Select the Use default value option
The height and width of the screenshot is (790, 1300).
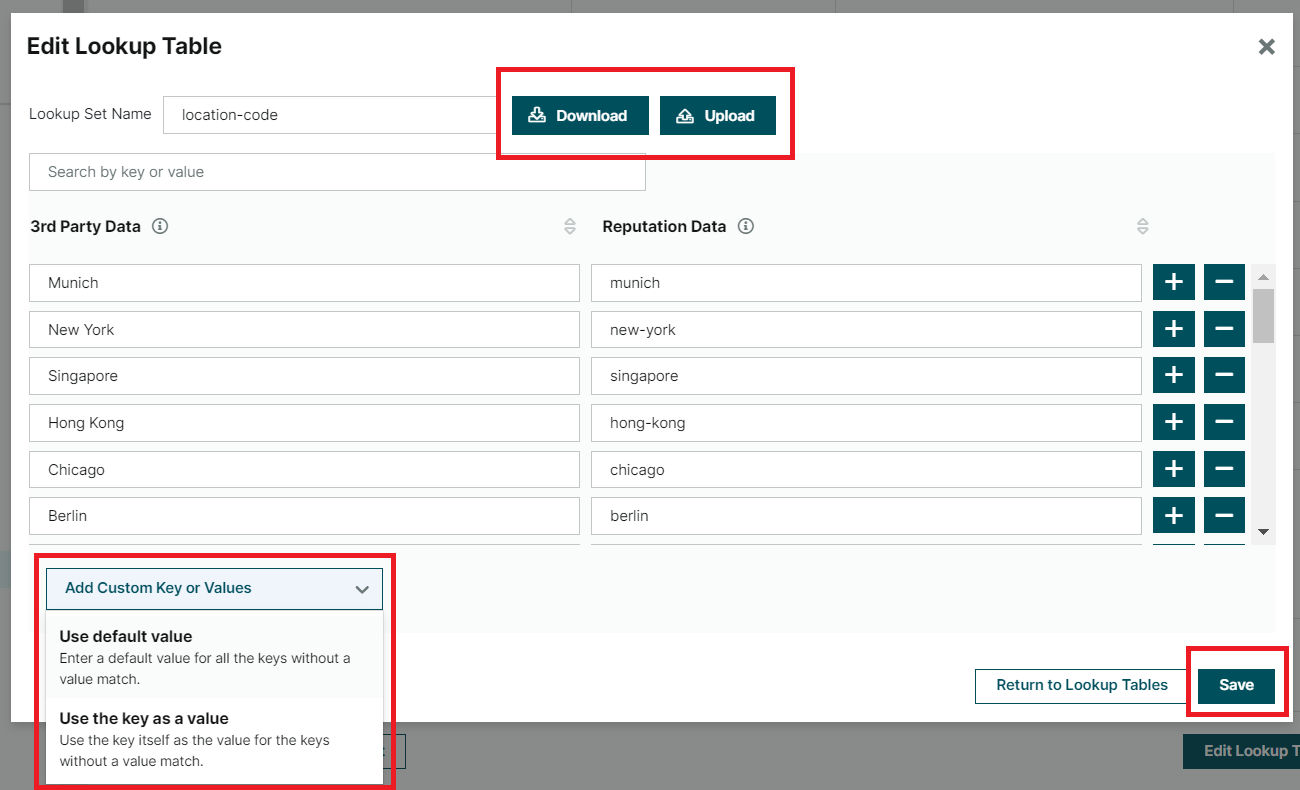point(214,657)
